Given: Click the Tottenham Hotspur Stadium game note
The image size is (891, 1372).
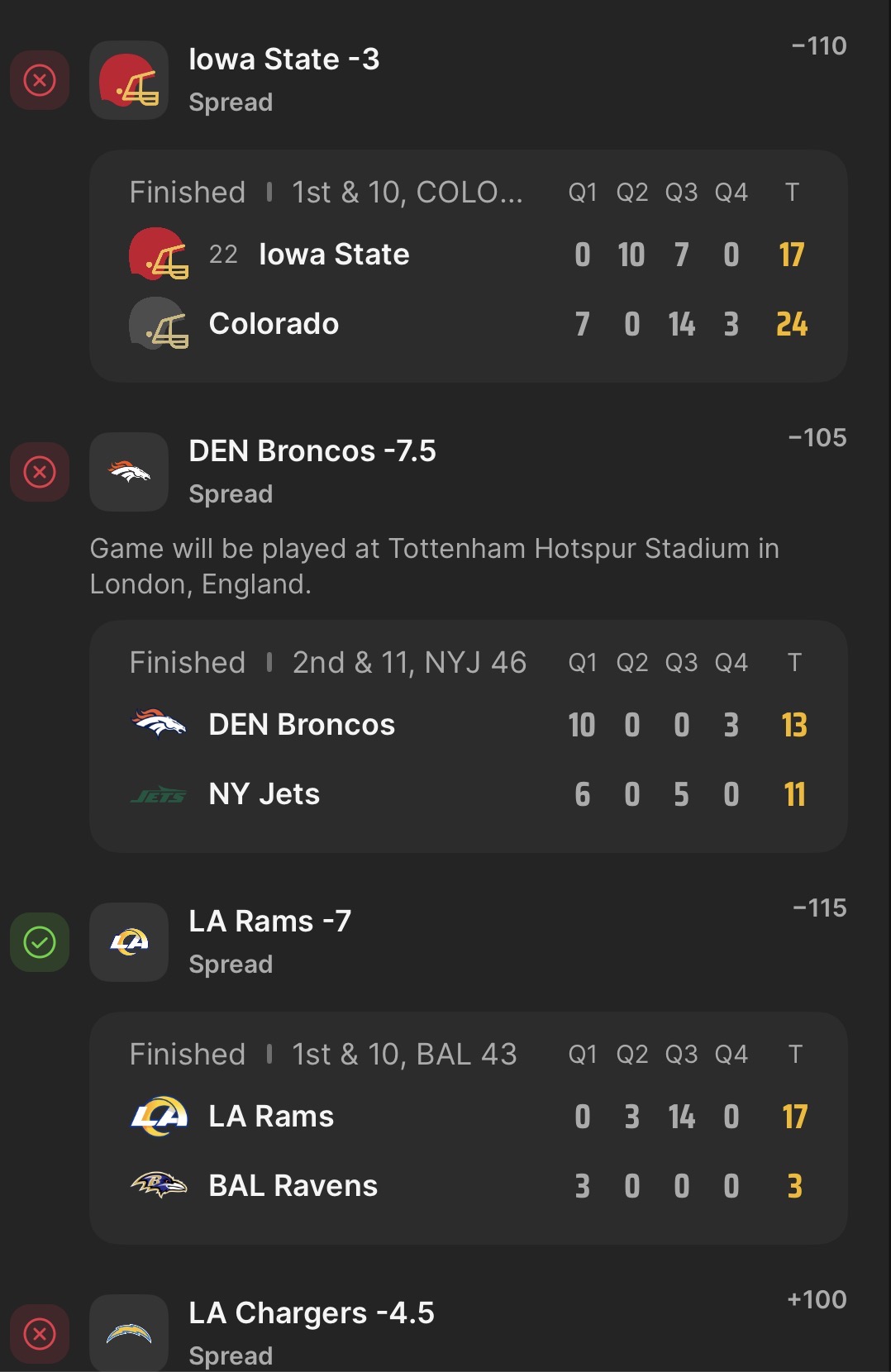Looking at the screenshot, I should [x=434, y=566].
